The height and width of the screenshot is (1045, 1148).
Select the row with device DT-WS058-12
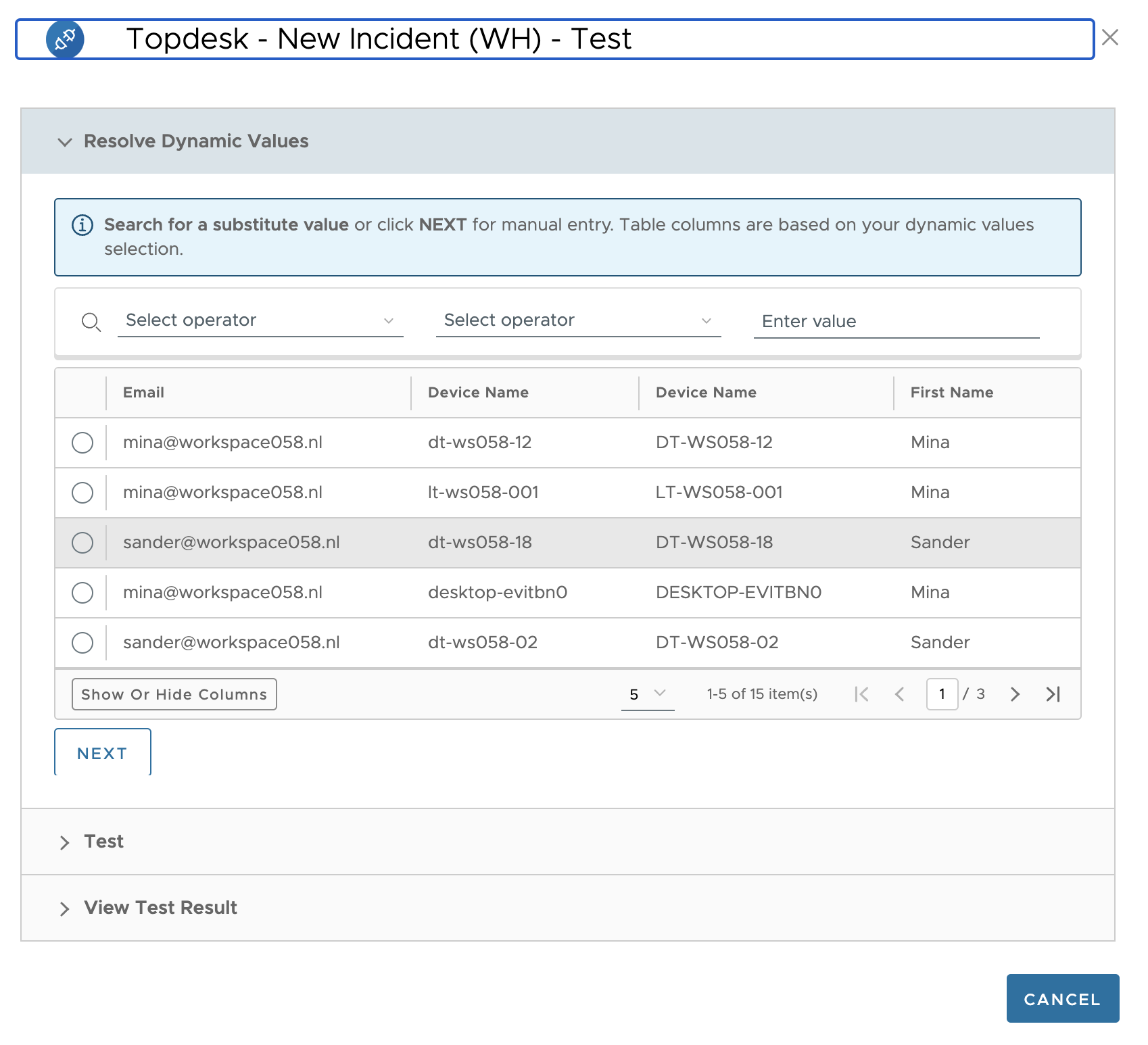point(82,443)
